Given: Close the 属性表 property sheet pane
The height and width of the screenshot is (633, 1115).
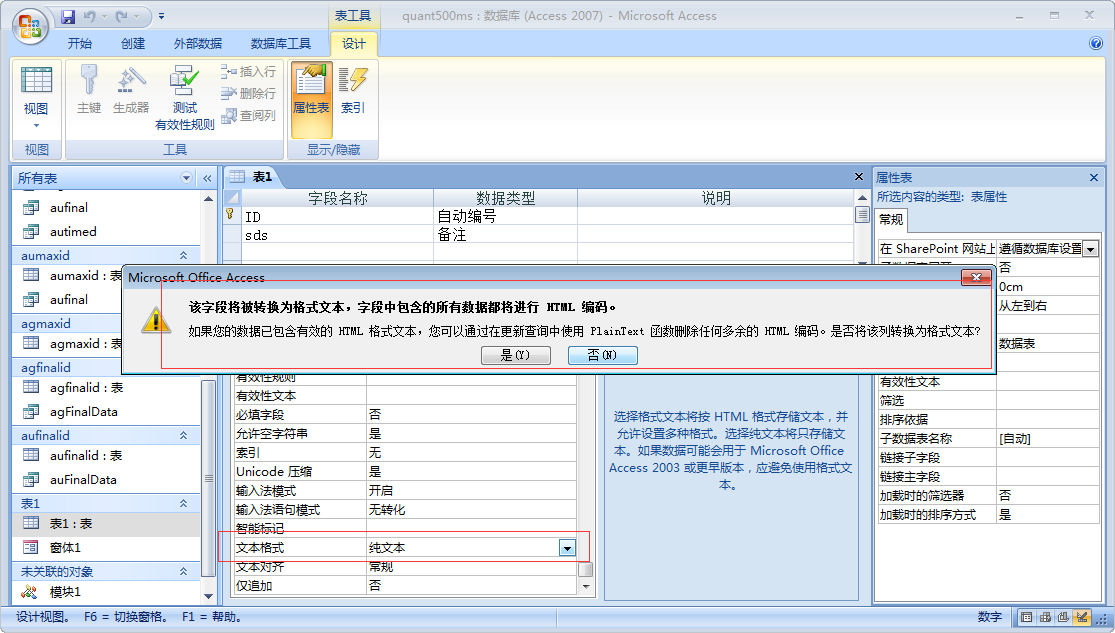Looking at the screenshot, I should 1094,177.
